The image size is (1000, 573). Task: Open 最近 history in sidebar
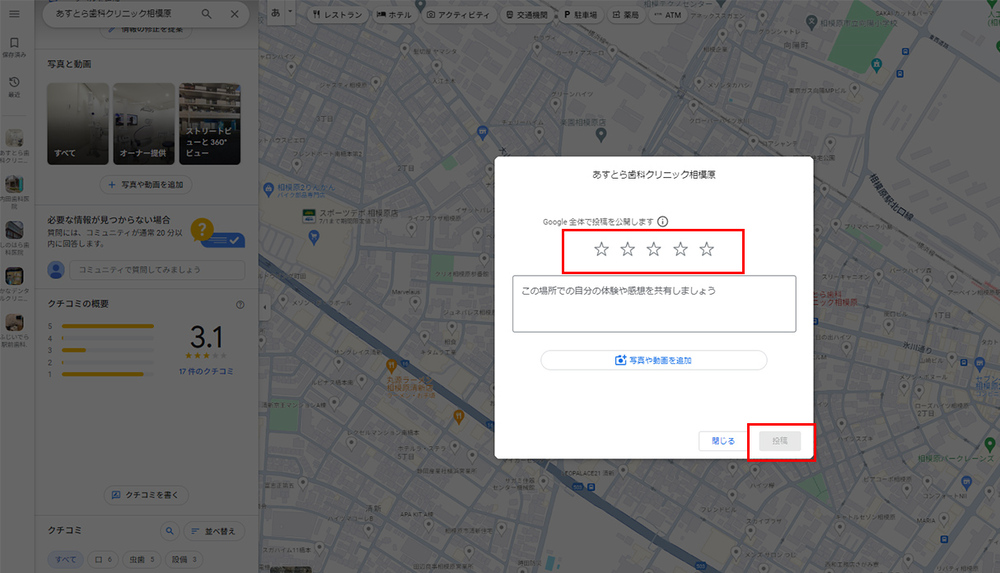coord(15,86)
